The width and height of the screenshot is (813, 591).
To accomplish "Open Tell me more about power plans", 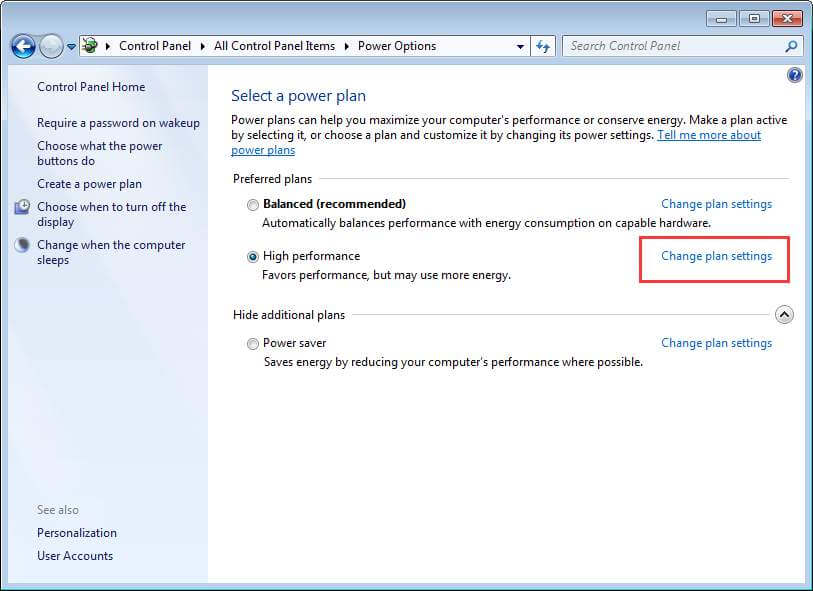I will click(709, 135).
